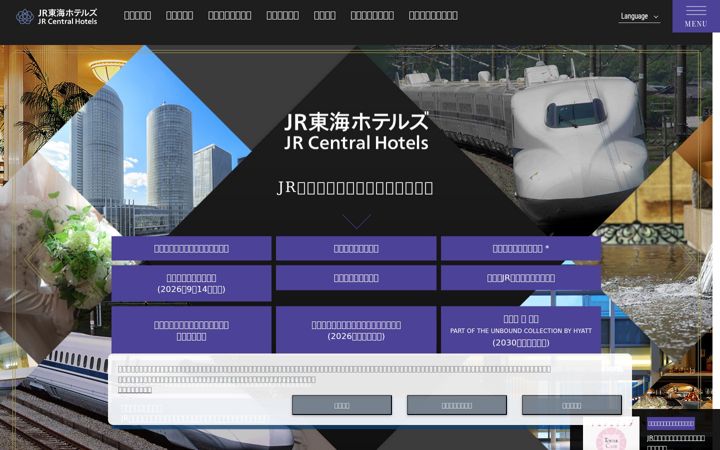Click the purple news label beside the pink thumbnail
720x450 pixels.
tap(670, 423)
